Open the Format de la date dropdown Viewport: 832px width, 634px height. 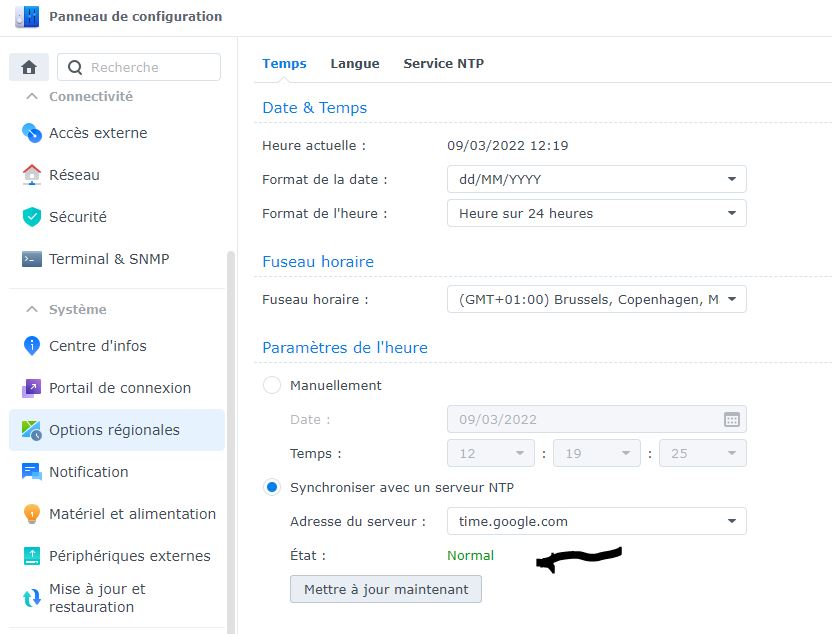597,179
